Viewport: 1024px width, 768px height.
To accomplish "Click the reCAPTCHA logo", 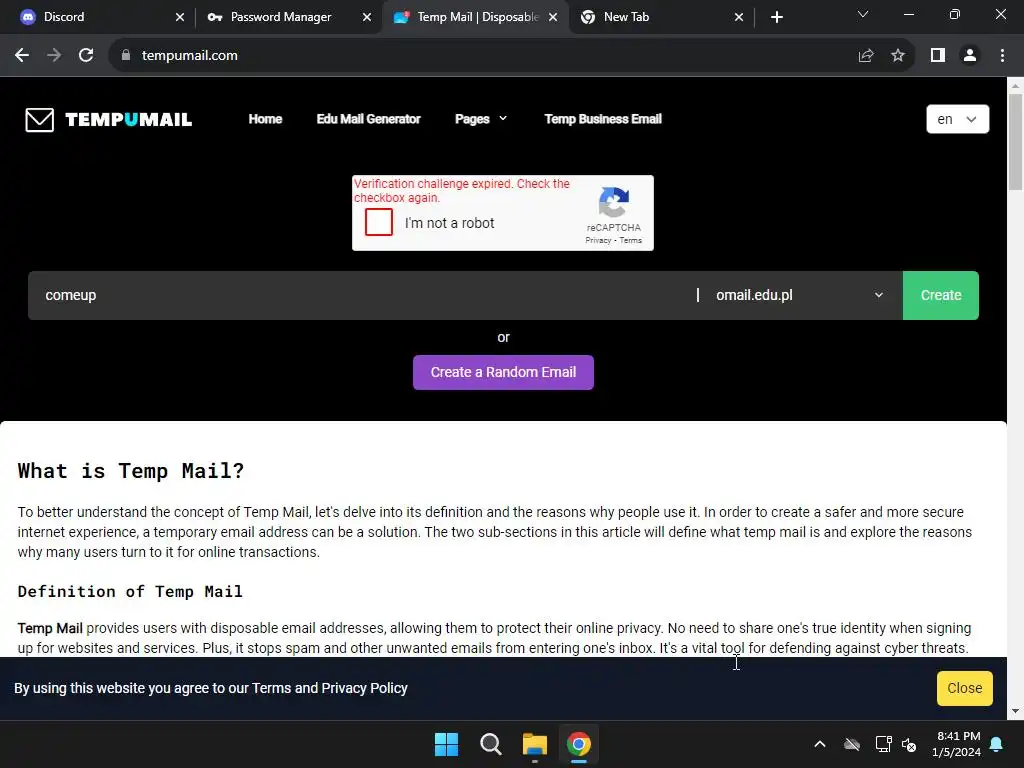I will 614,202.
